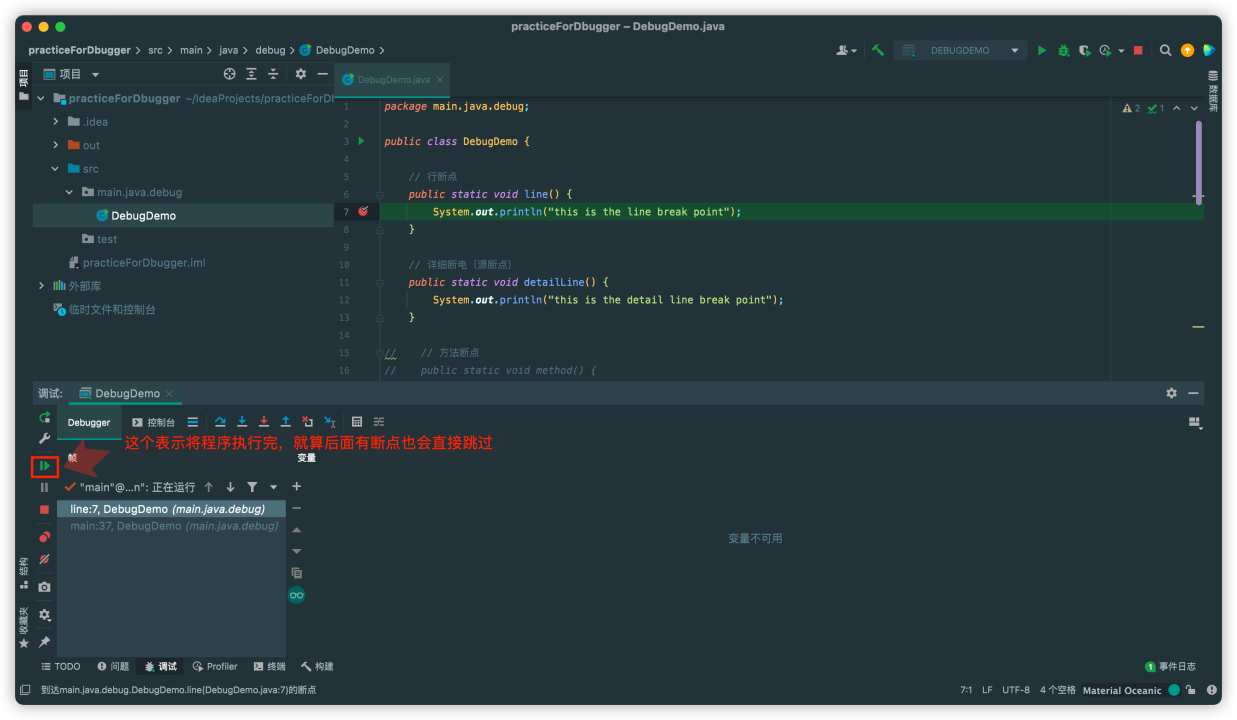The image size is (1237, 720).
Task: Expand the 外部库 node
Action: (41, 286)
